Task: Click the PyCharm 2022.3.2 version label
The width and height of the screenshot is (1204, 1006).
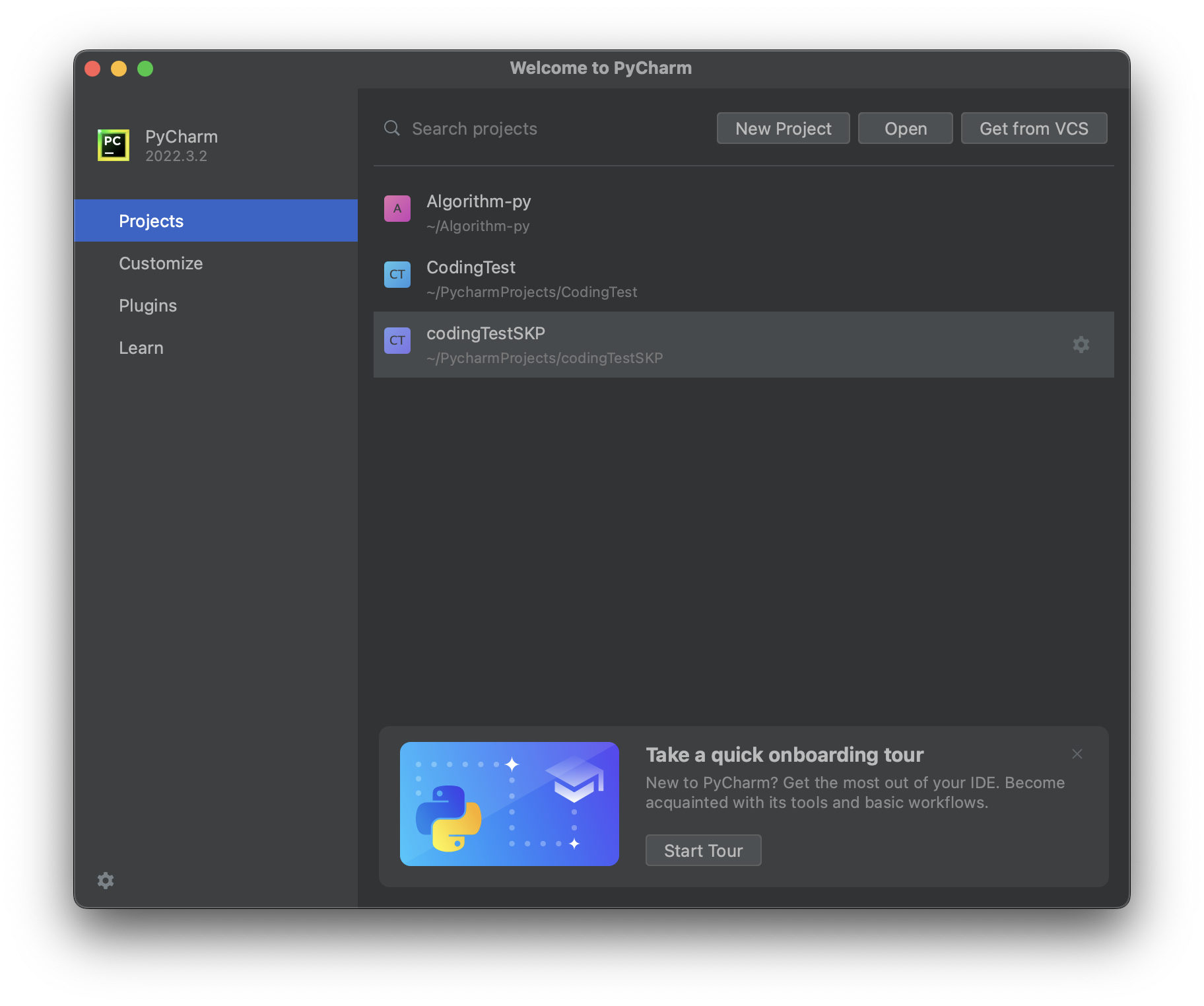Action: pos(176,156)
